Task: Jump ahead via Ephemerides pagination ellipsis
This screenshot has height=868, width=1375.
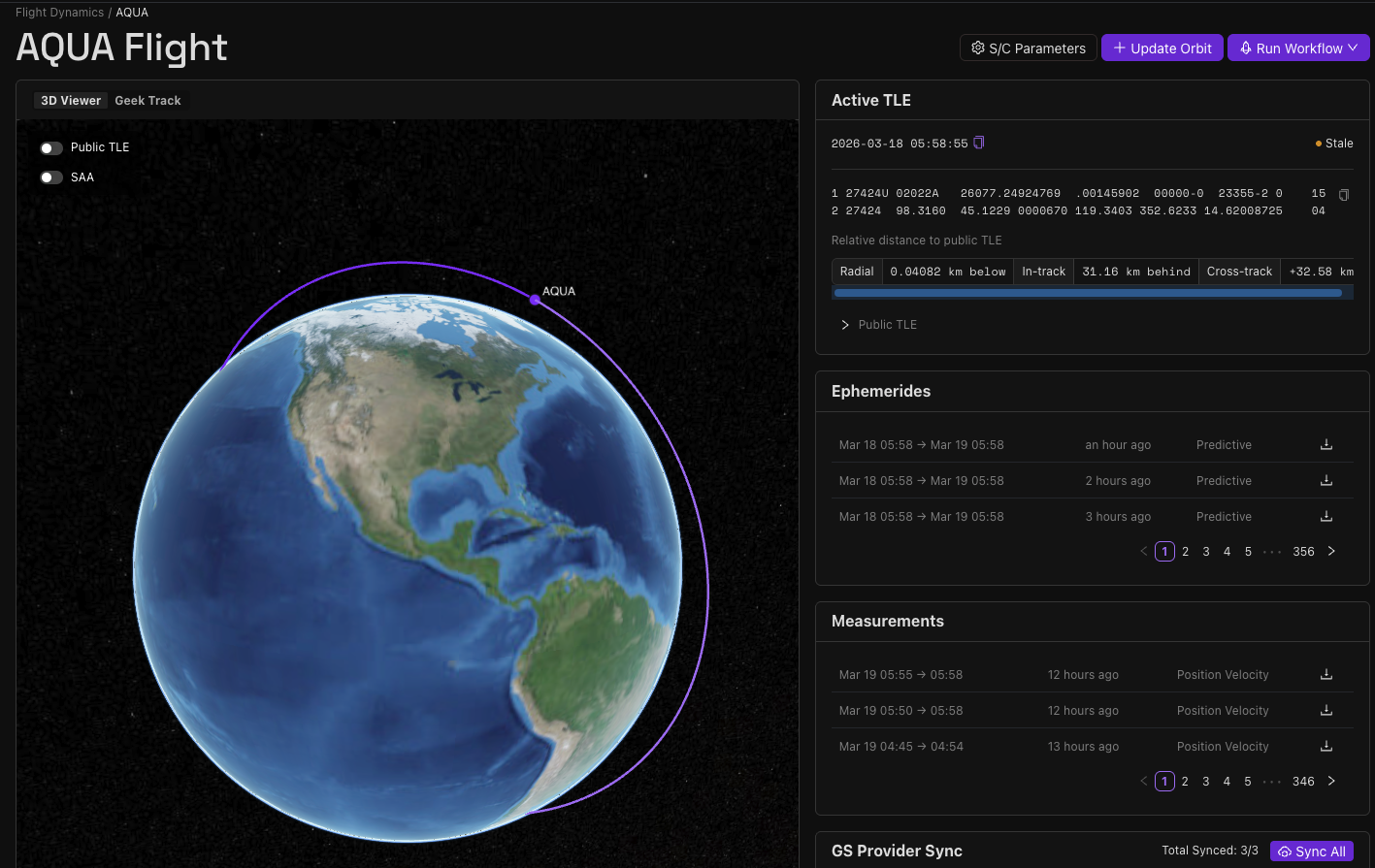Action: tap(1272, 551)
